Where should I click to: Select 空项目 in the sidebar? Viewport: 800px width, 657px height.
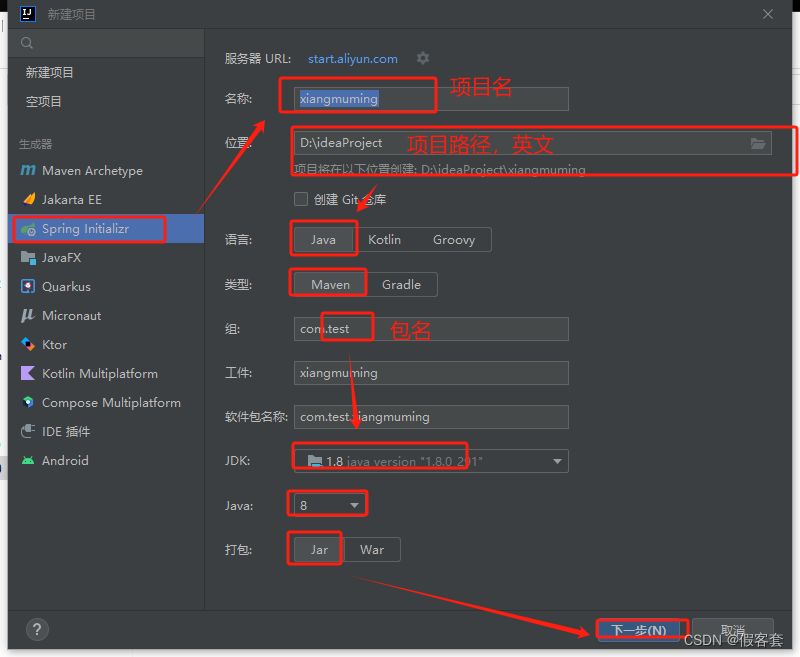(106, 102)
